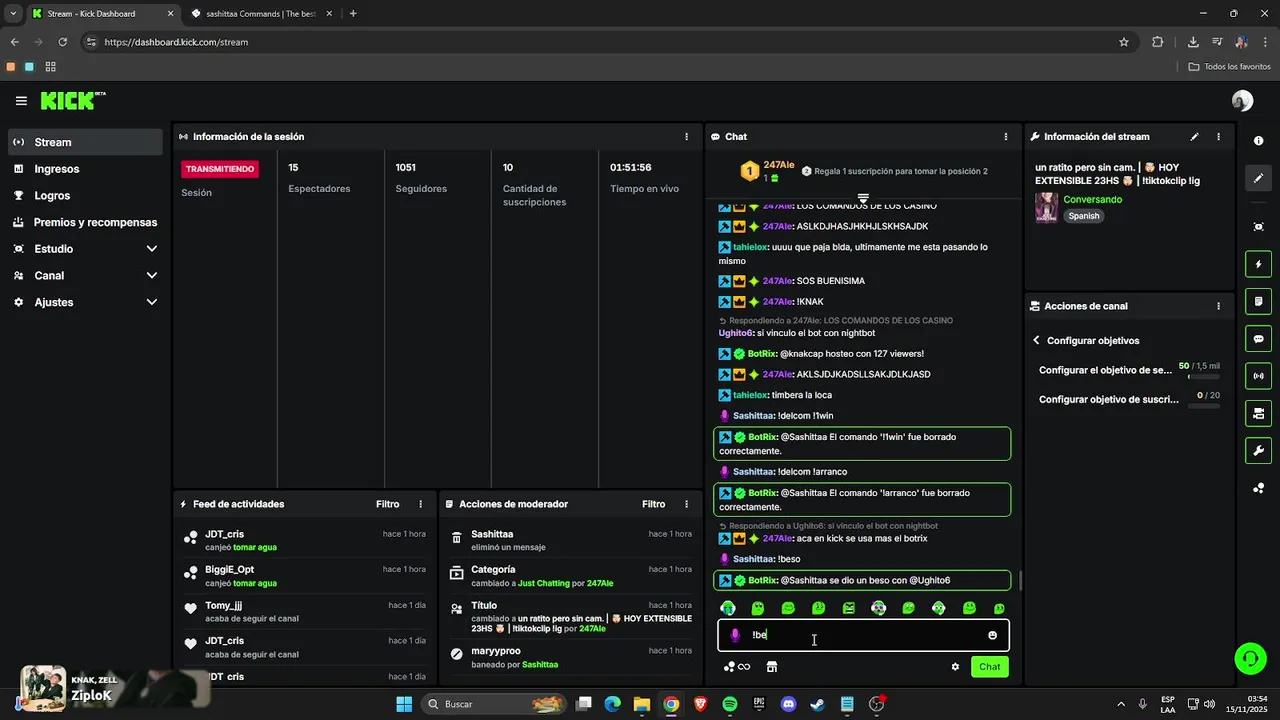Toggle the chat bubble widget in right sidebar

click(x=1258, y=339)
